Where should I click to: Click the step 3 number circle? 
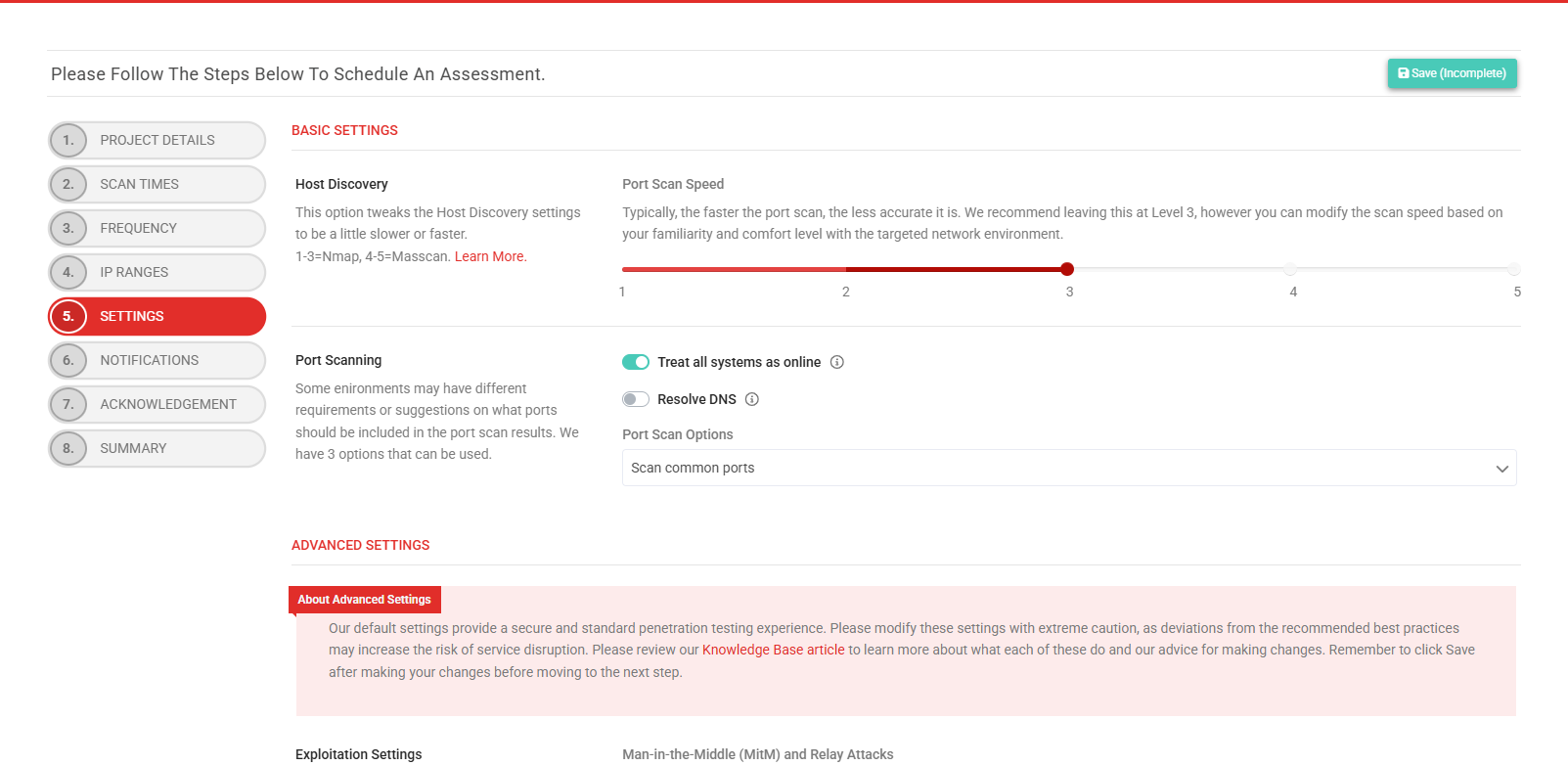click(x=68, y=228)
